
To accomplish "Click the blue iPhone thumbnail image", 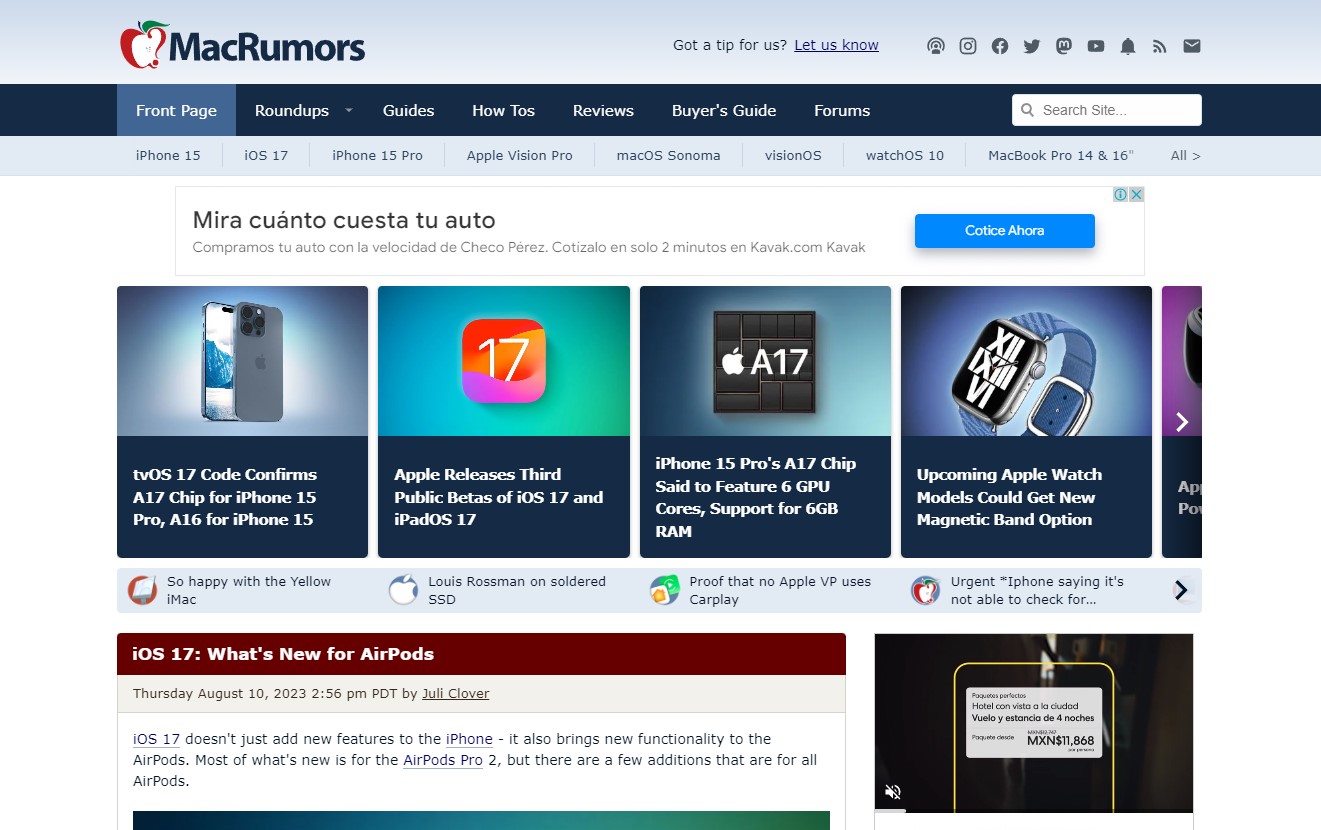I will pyautogui.click(x=242, y=361).
